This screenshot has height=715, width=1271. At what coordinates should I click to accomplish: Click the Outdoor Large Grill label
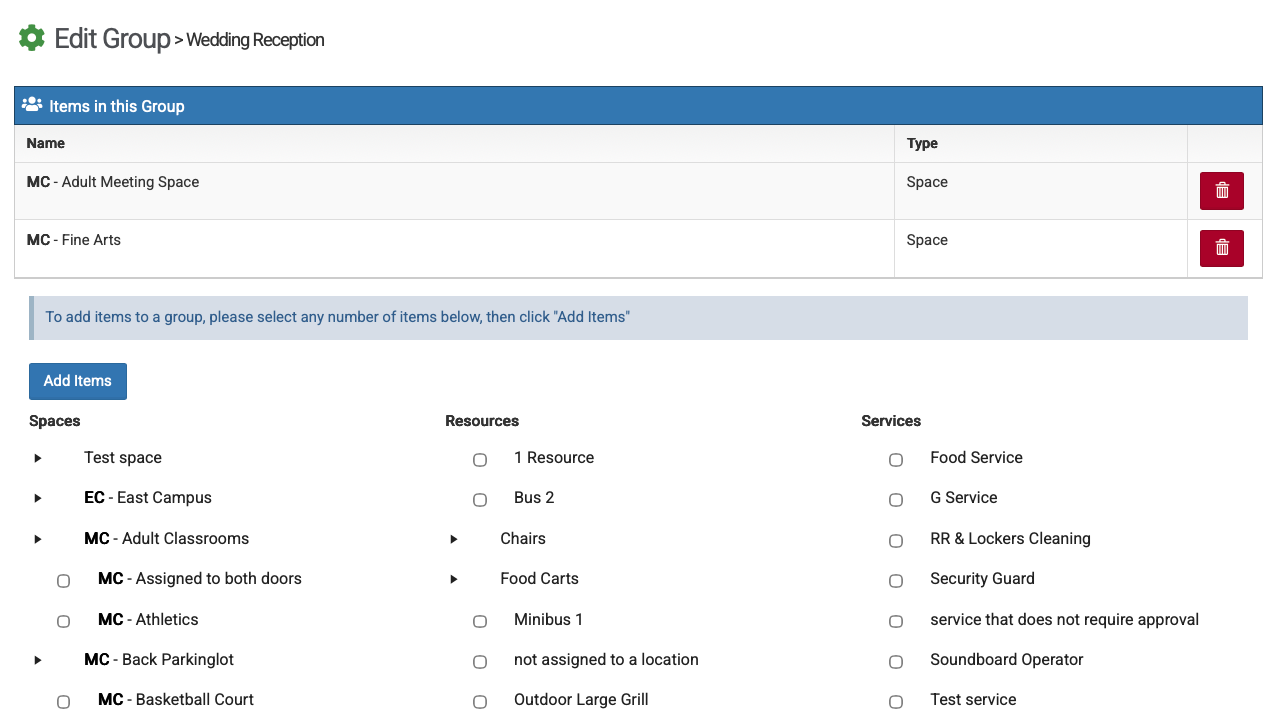tap(581, 700)
